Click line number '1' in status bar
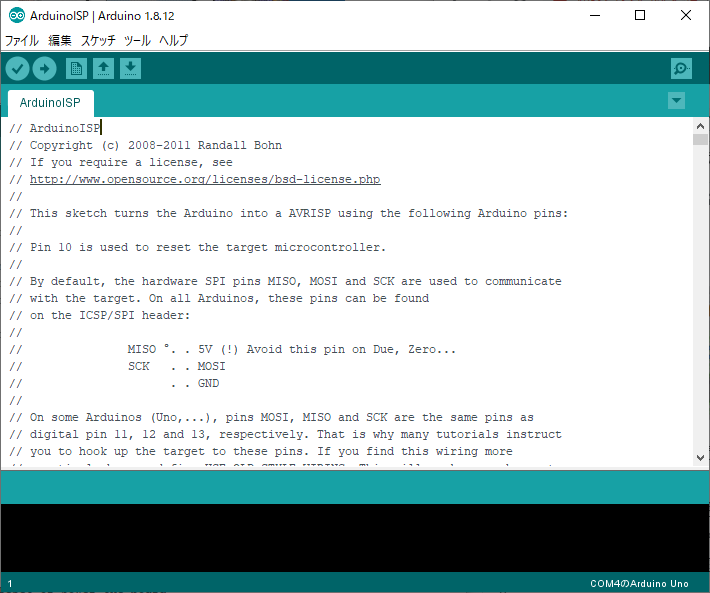The width and height of the screenshot is (710, 593). [x=10, y=584]
